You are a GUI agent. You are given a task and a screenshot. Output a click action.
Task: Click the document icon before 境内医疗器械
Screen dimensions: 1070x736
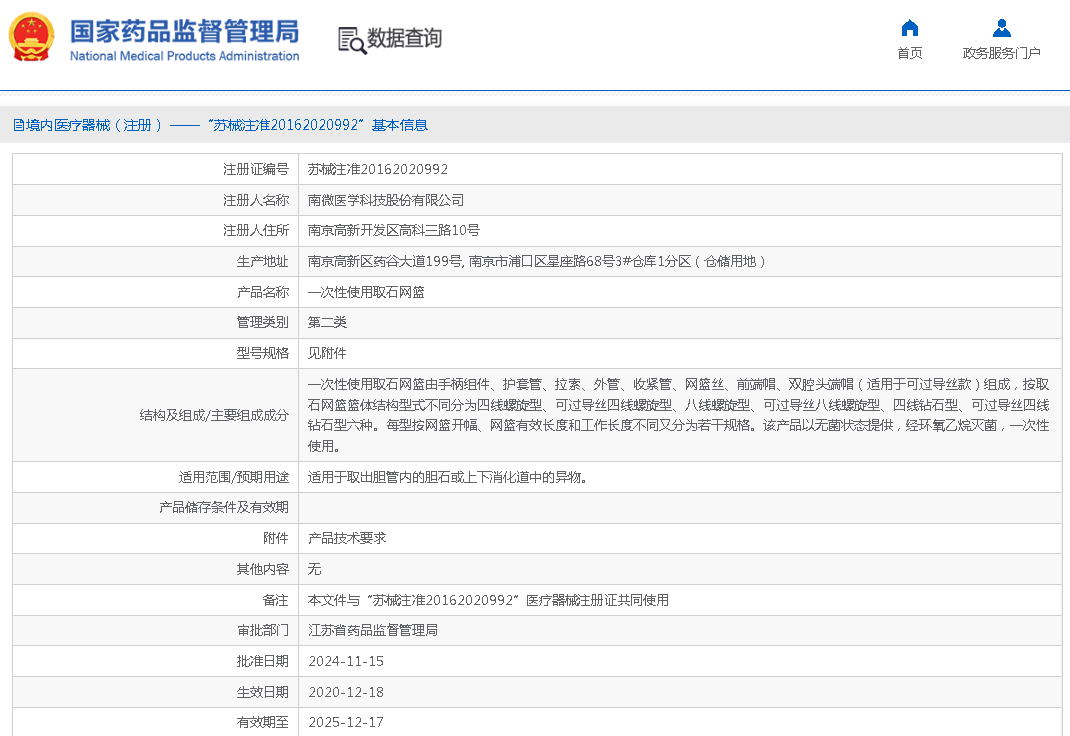tap(18, 125)
